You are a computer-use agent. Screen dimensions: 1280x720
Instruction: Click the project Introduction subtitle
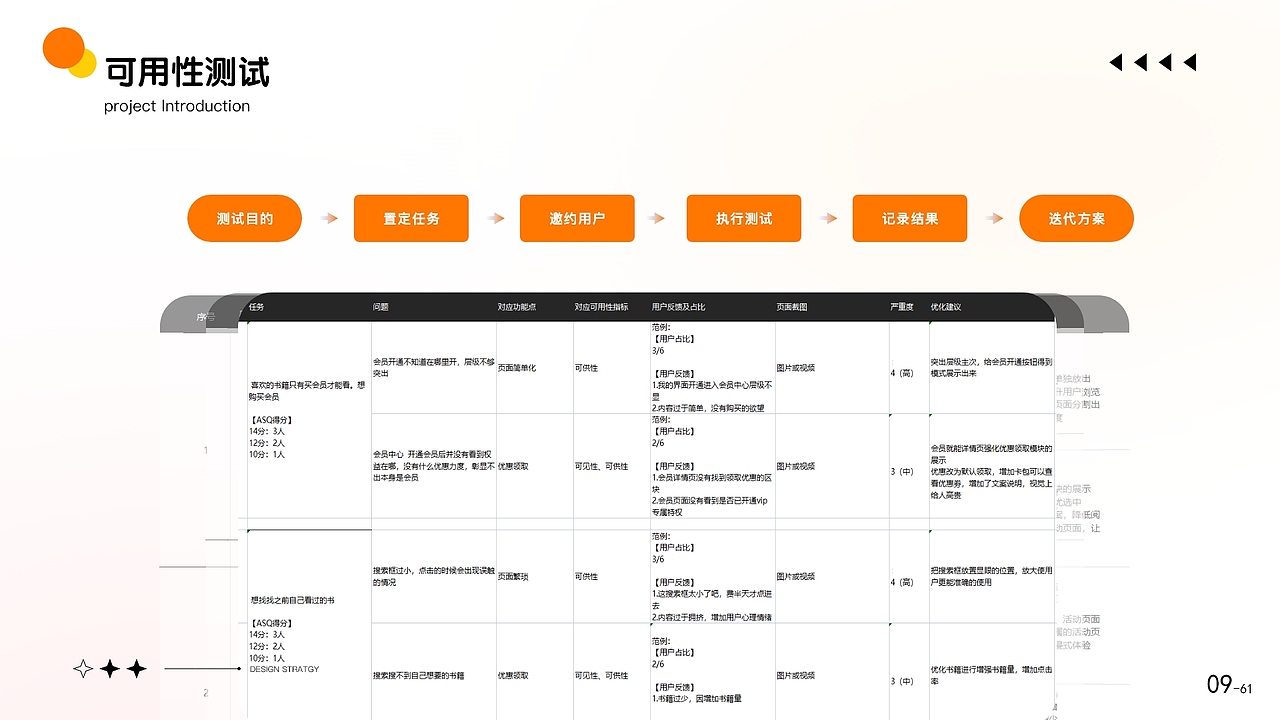point(177,106)
